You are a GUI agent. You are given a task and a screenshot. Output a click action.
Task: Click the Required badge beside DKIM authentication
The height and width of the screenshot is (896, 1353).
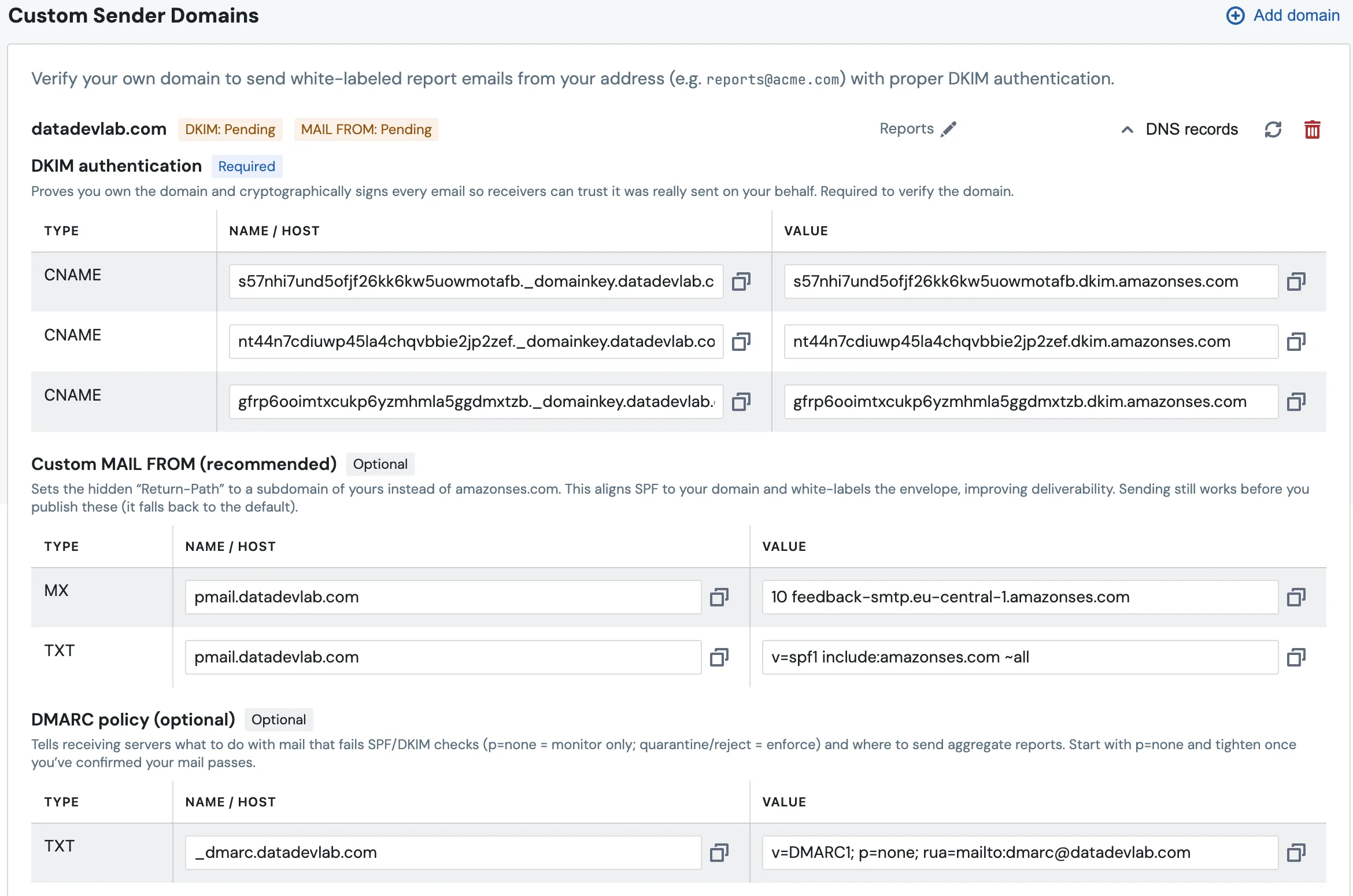(247, 166)
